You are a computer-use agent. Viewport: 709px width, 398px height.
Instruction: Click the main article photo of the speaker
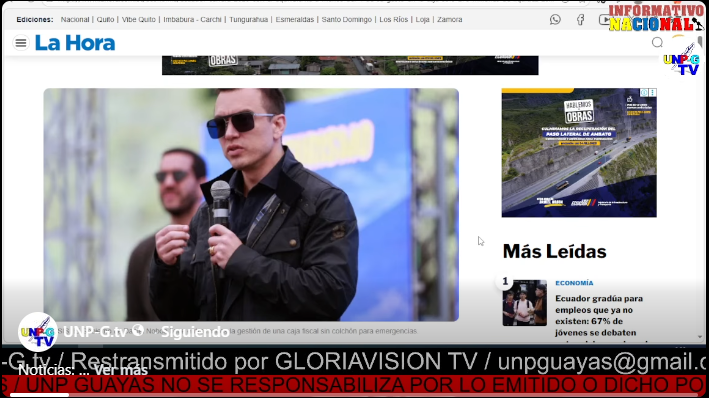click(251, 204)
